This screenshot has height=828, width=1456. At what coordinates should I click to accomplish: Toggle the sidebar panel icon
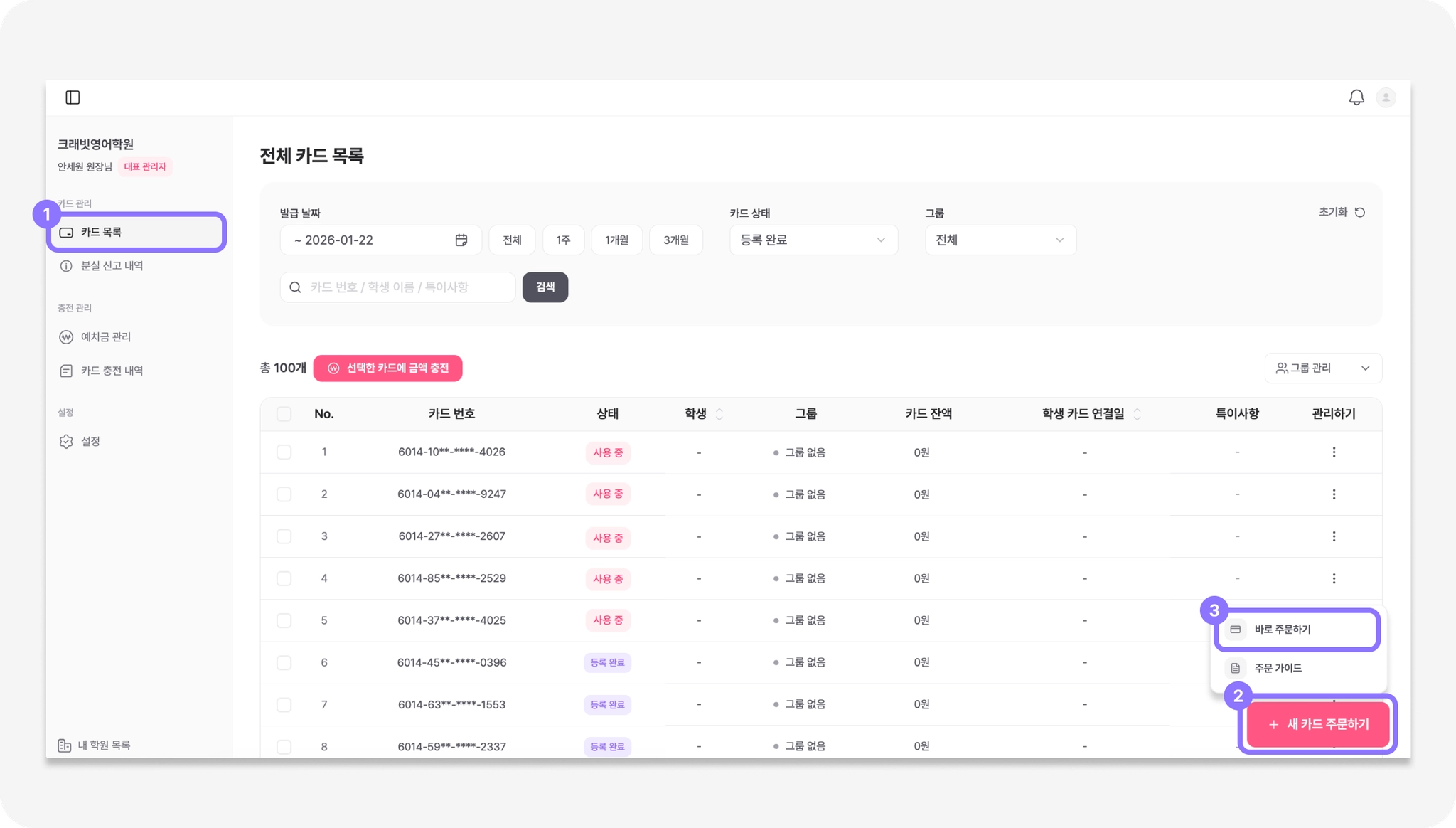tap(73, 97)
